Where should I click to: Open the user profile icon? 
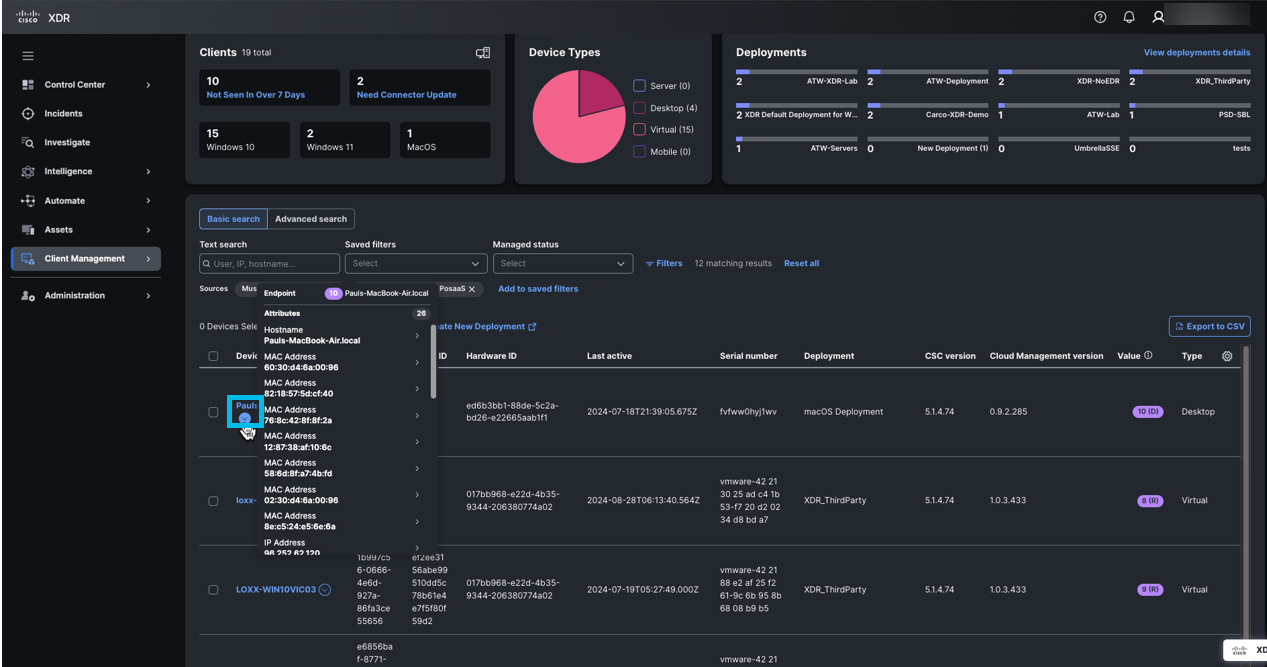[1158, 17]
